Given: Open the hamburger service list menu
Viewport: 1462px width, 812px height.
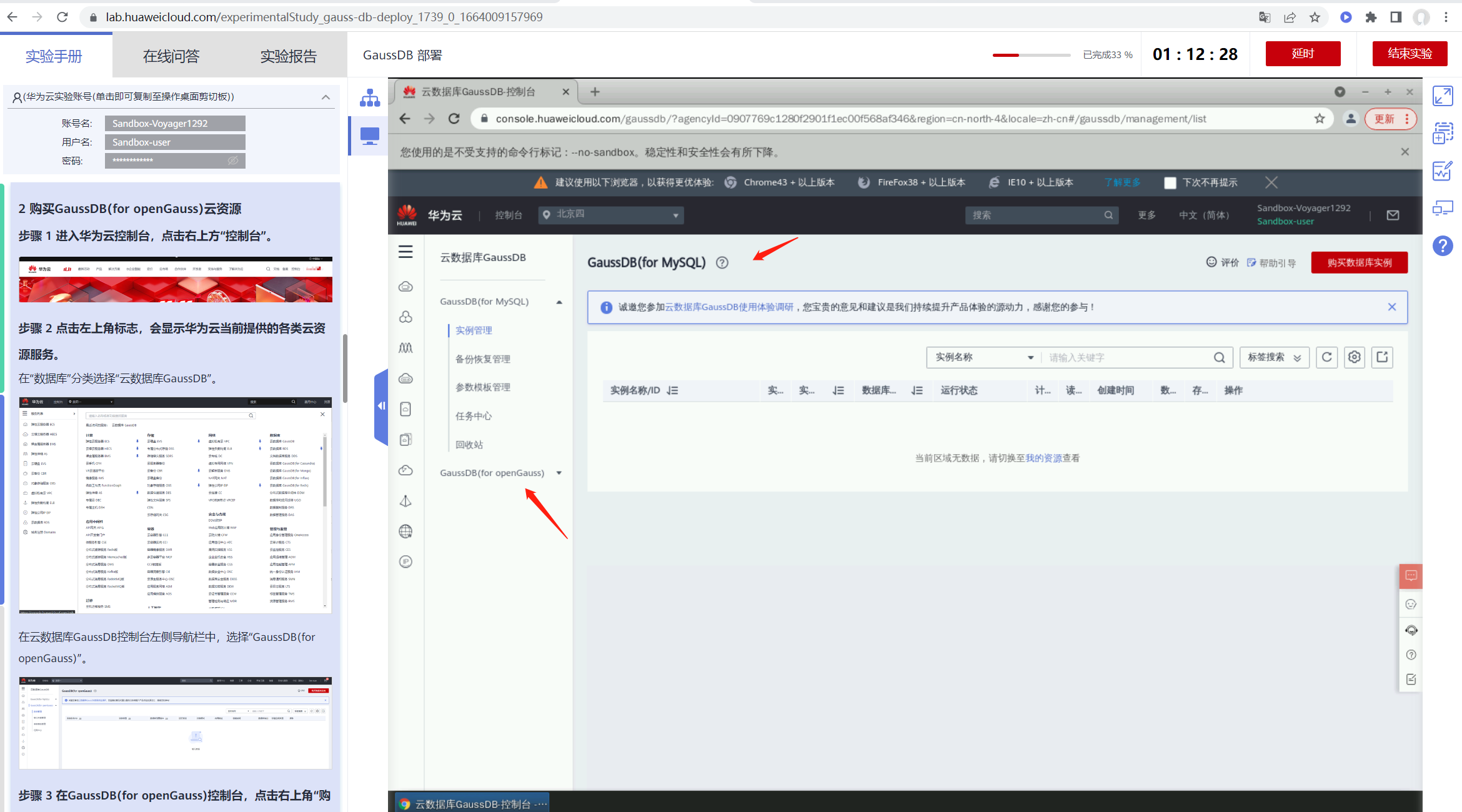Looking at the screenshot, I should [x=405, y=252].
